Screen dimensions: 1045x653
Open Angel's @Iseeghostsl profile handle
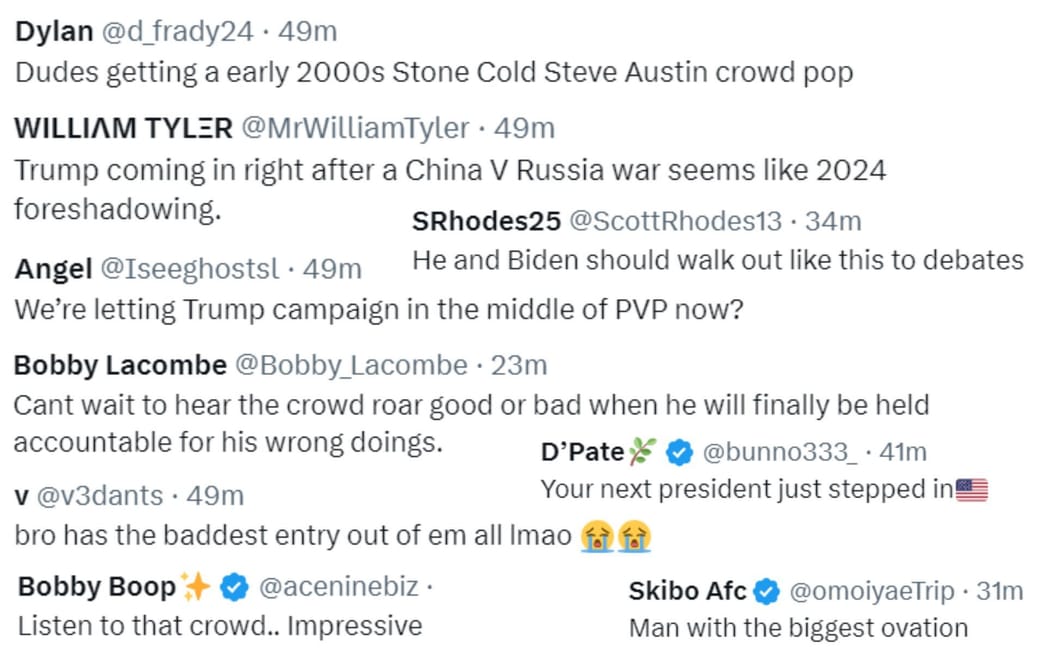point(190,268)
